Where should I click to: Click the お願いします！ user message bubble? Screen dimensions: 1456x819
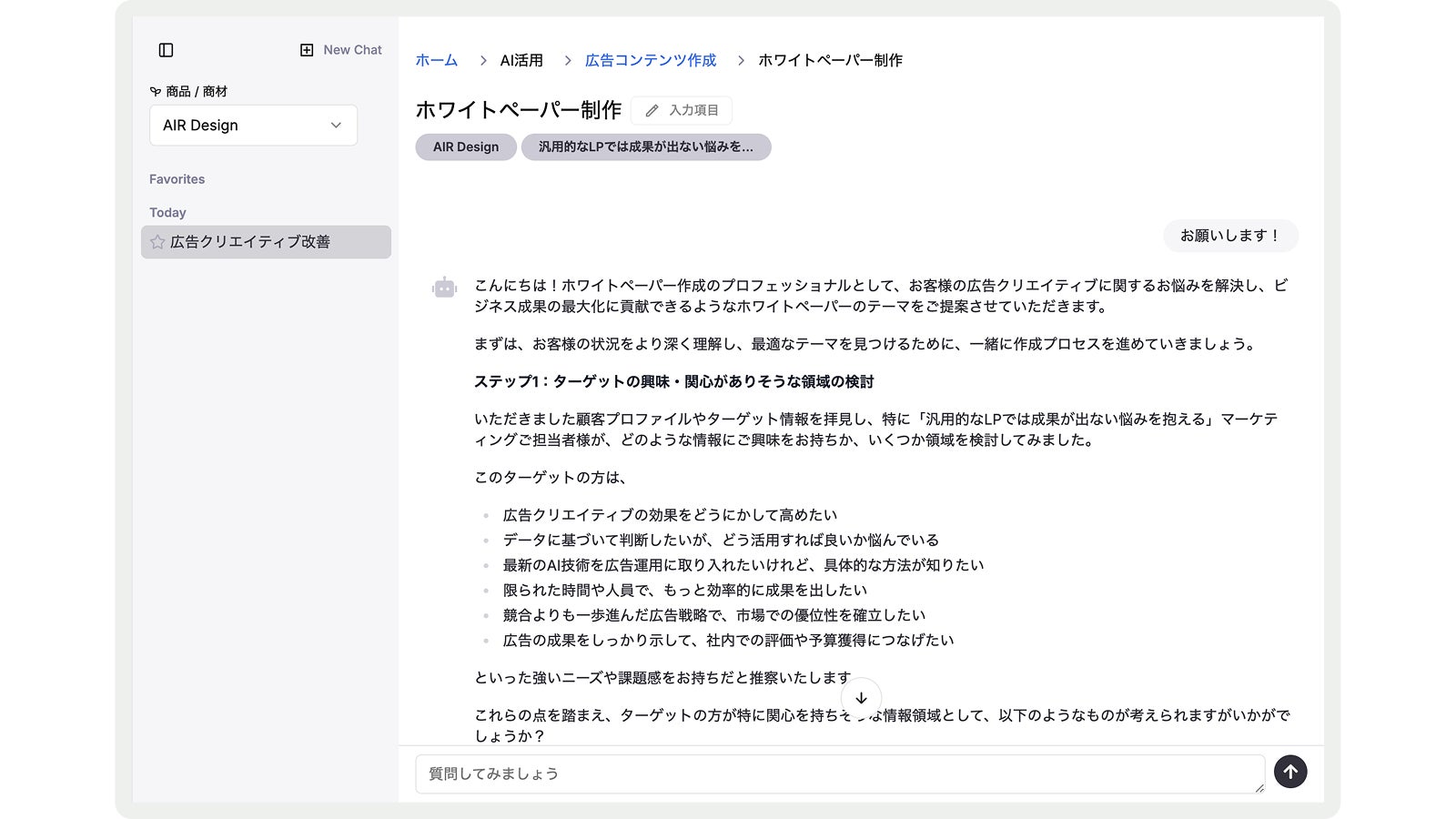(x=1229, y=236)
